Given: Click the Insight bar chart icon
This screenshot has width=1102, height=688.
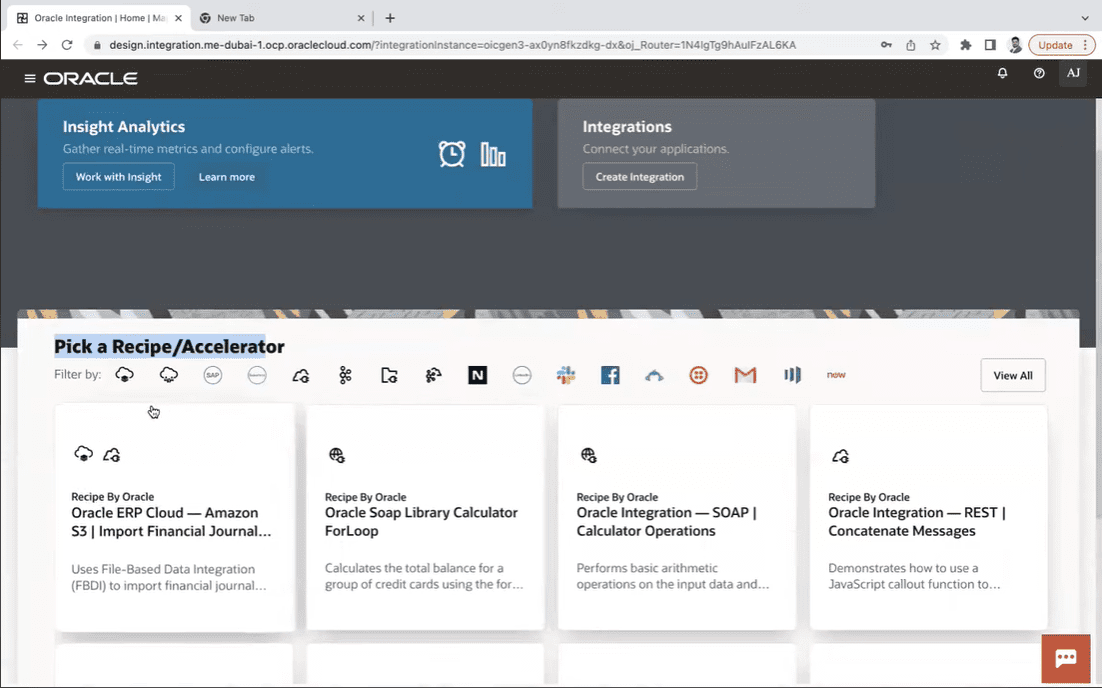Looking at the screenshot, I should tap(493, 155).
